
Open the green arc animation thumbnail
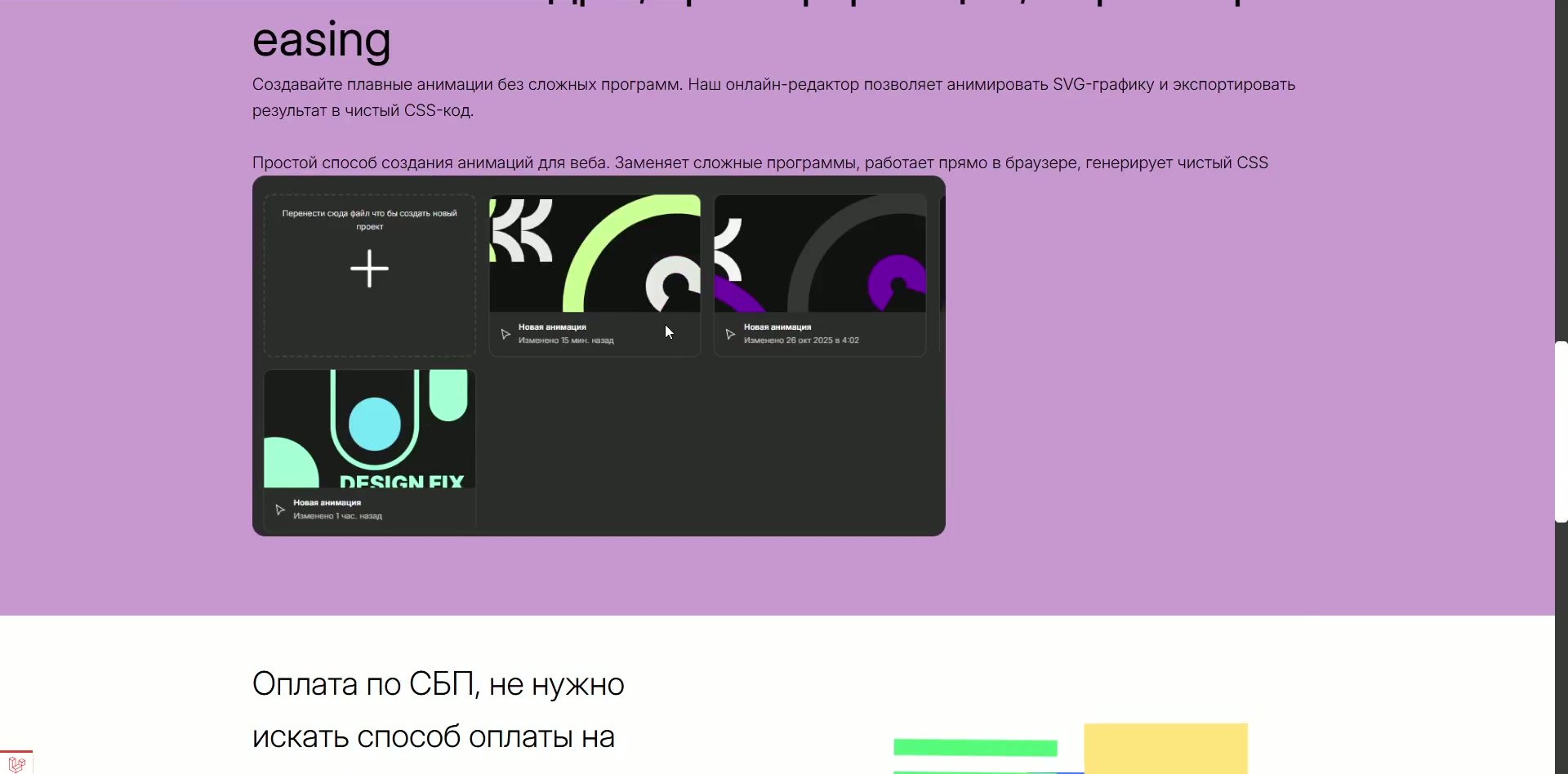point(595,253)
